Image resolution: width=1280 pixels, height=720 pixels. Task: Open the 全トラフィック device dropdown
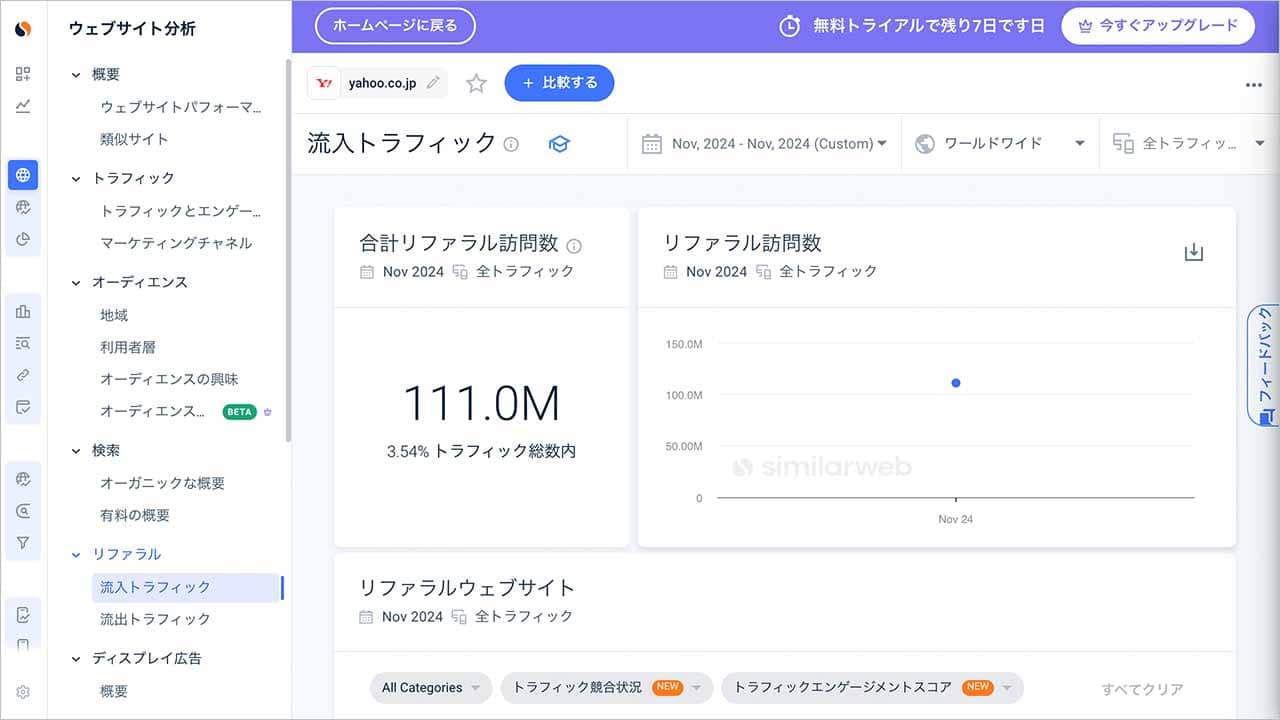[1189, 144]
